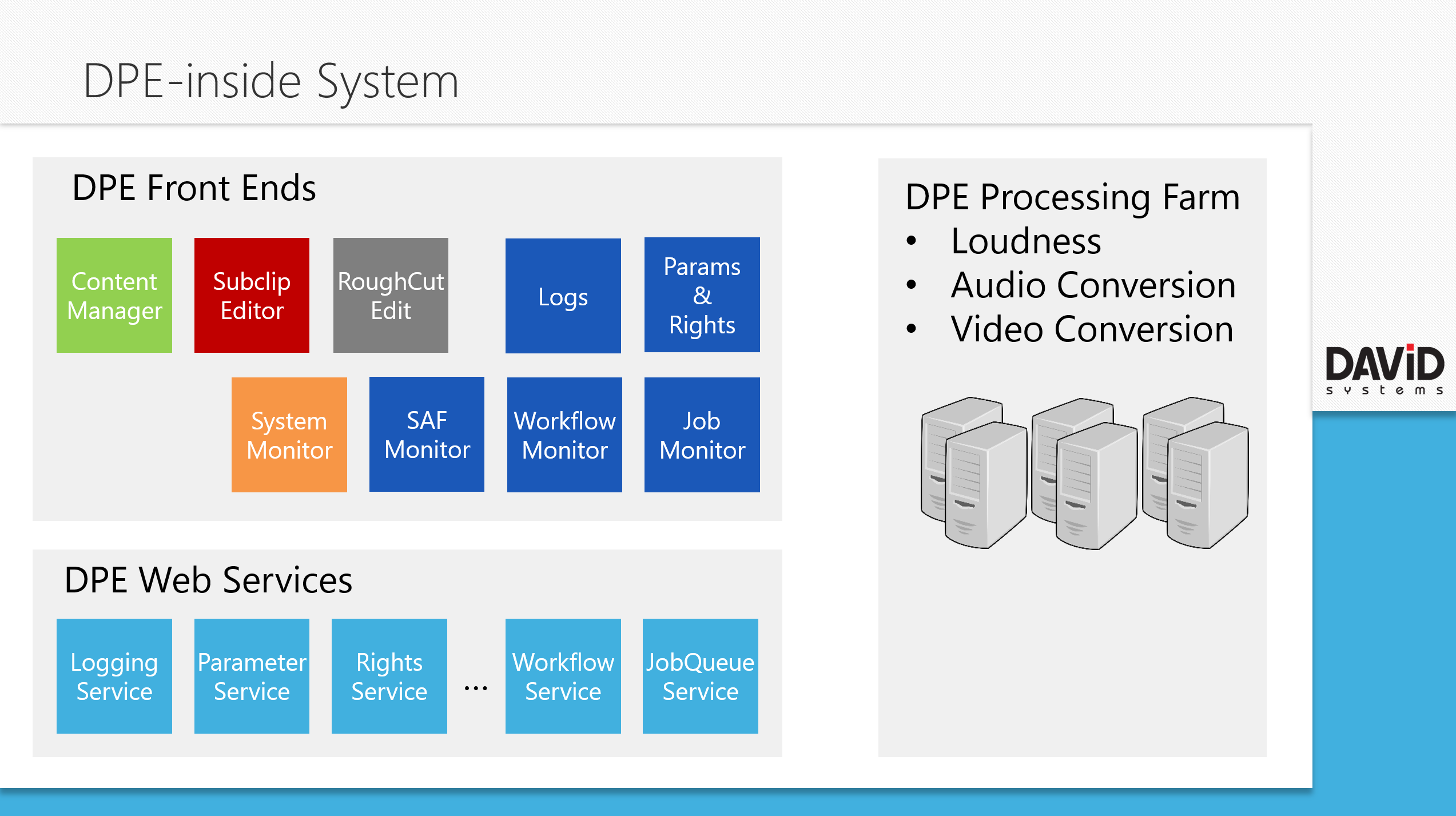The image size is (1456, 816).
Task: Select the JobQueue Service box
Action: pos(700,676)
